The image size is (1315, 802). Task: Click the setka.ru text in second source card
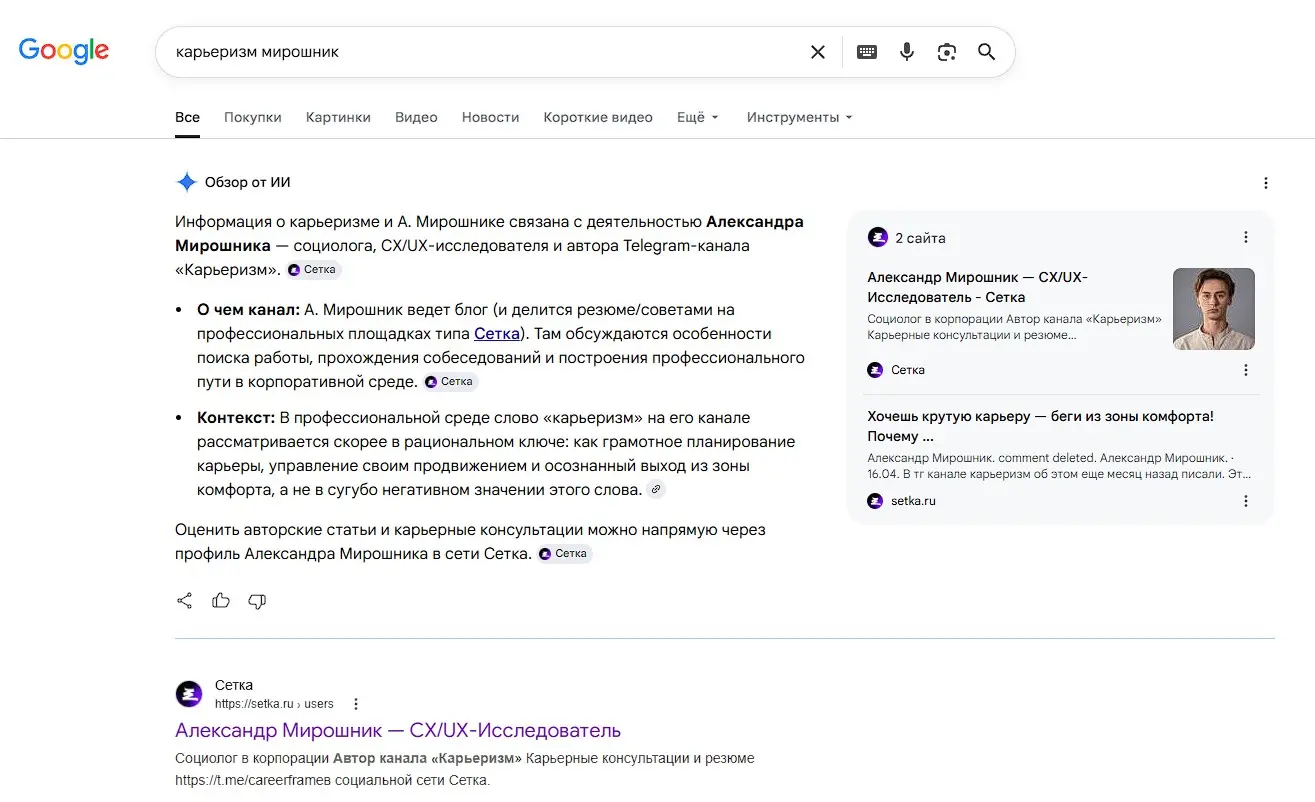pos(914,501)
